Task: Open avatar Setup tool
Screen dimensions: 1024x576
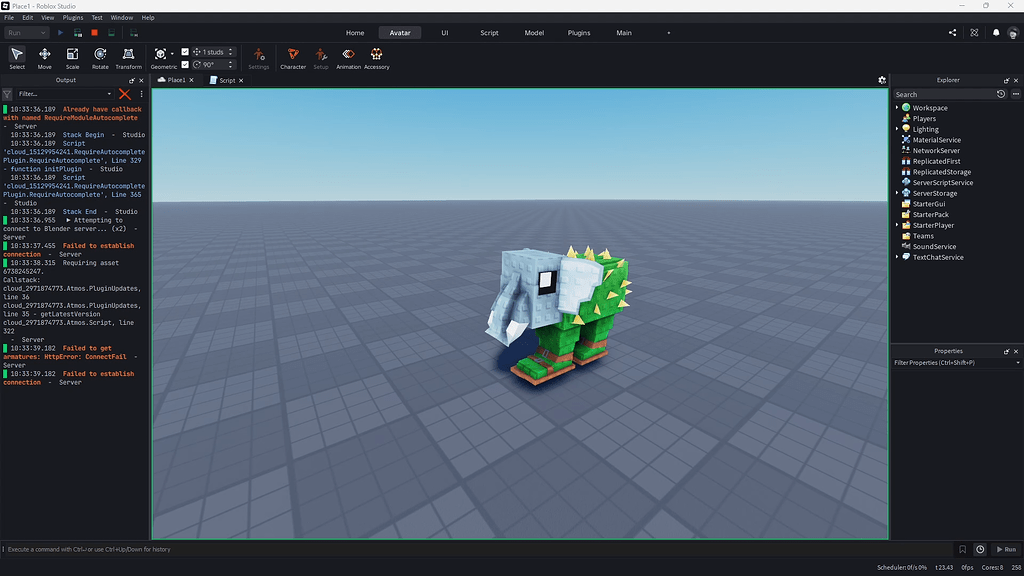Action: 321,57
